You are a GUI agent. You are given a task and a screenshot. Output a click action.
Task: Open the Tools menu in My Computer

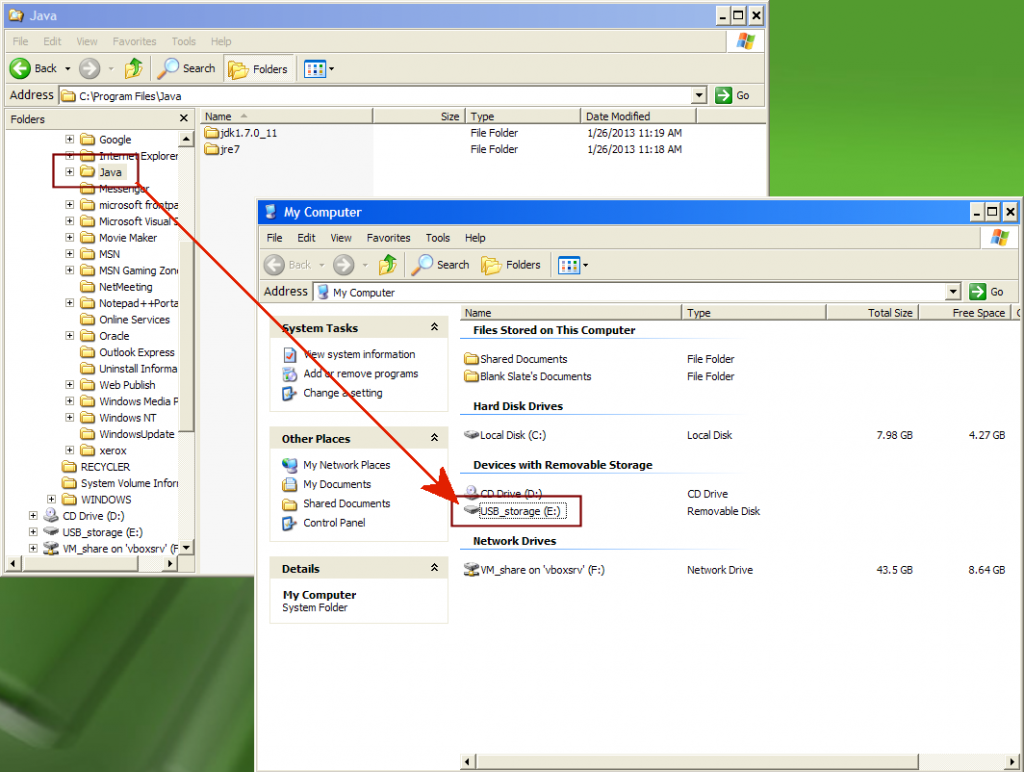(437, 238)
